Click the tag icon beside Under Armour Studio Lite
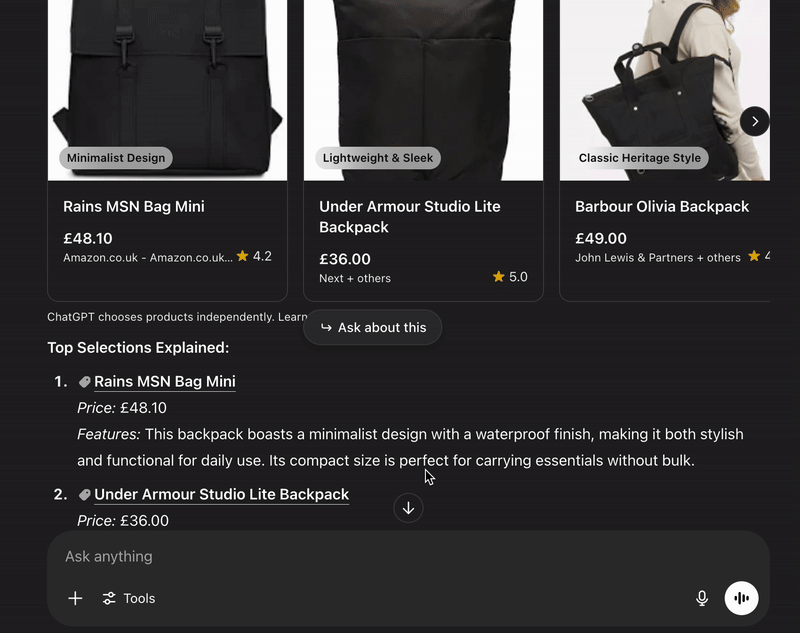Viewport: 800px width, 633px height. coord(85,495)
